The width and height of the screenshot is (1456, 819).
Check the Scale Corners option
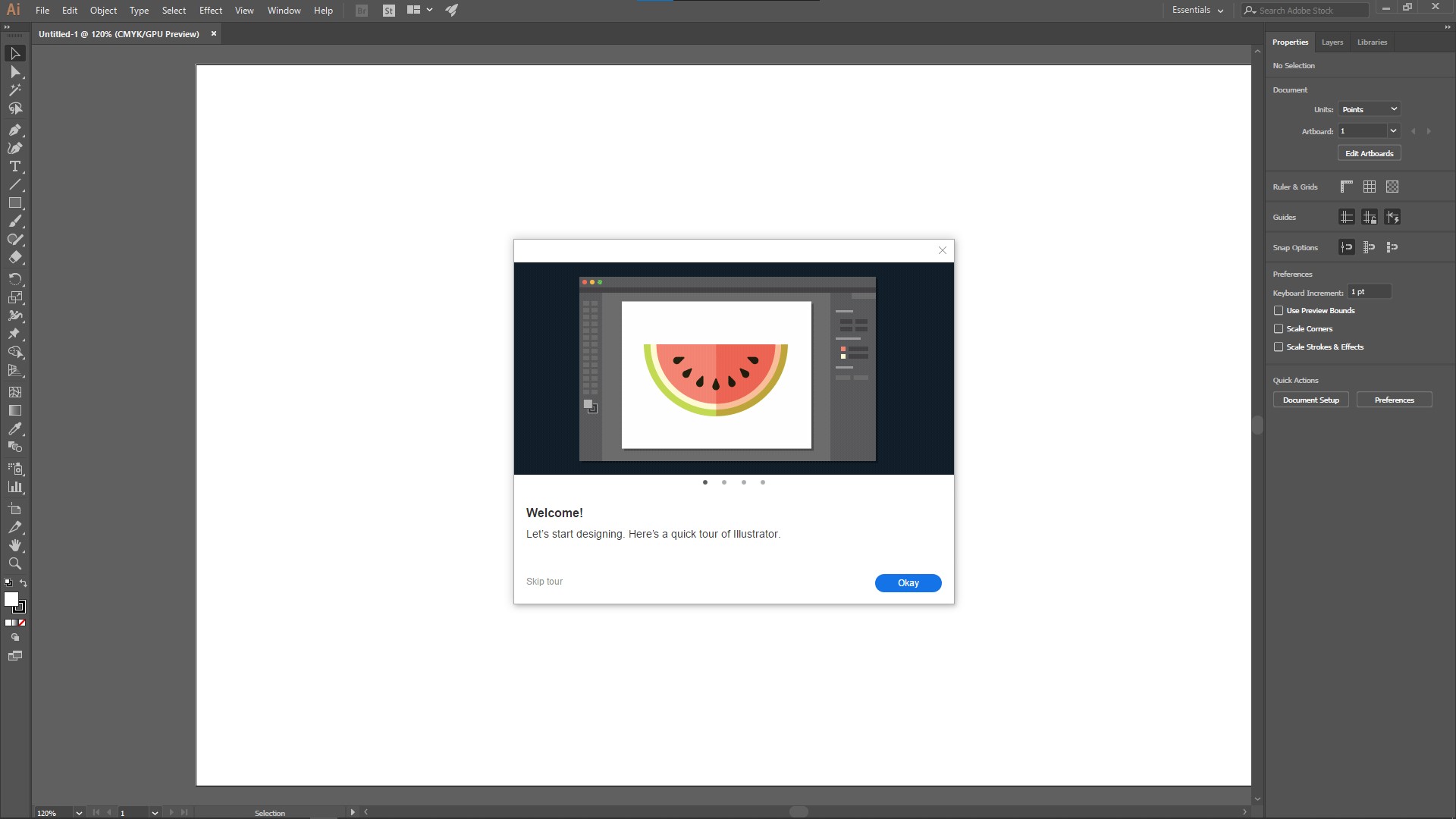coord(1279,328)
